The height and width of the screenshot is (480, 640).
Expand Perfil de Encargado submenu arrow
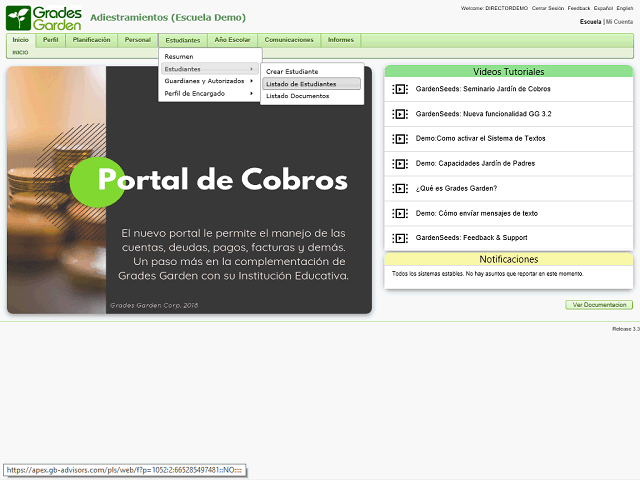point(251,93)
